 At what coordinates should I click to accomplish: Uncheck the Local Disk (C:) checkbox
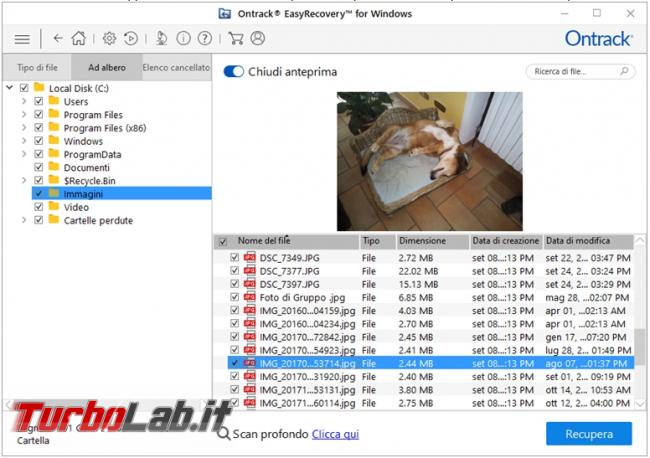pos(24,88)
